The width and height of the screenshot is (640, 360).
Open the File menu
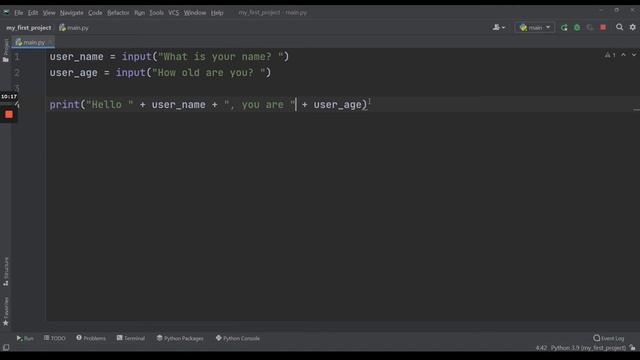19,13
